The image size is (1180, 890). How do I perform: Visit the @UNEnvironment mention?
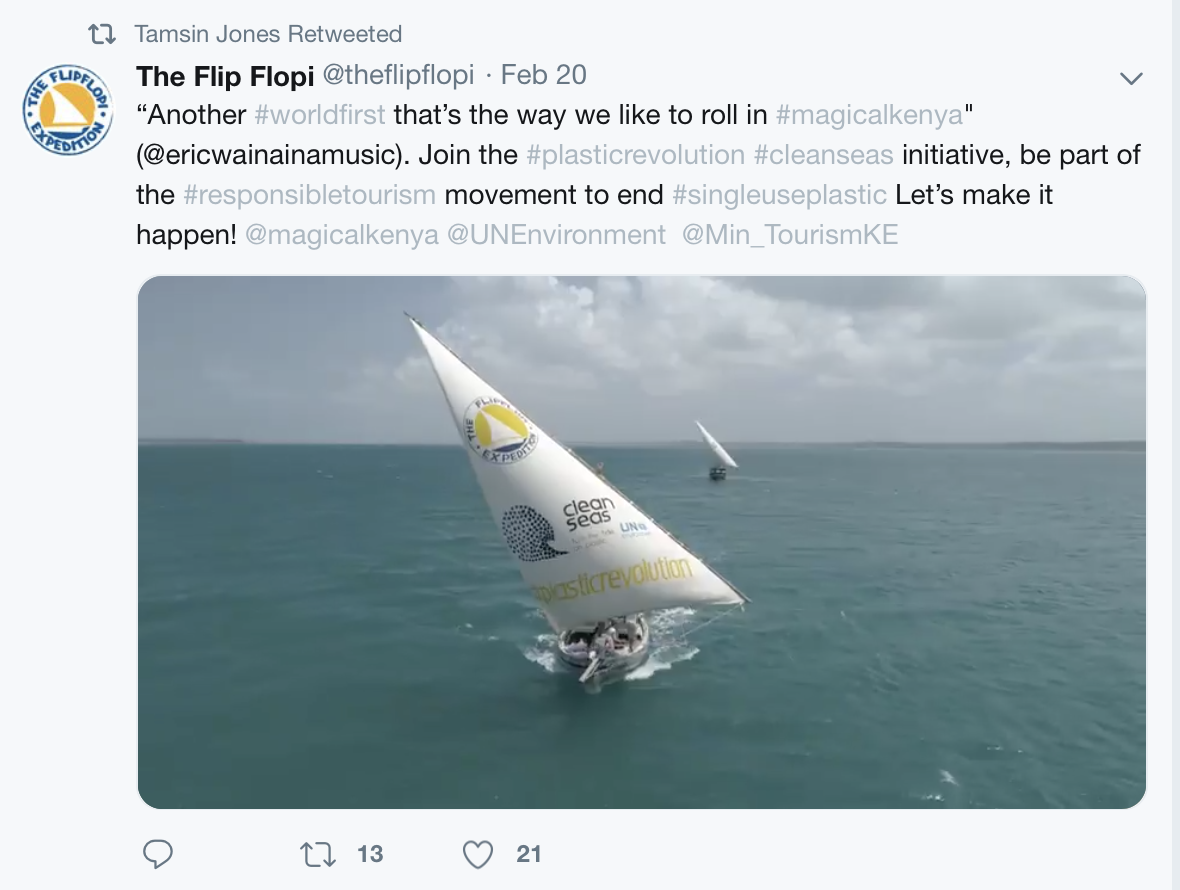pyautogui.click(x=556, y=235)
